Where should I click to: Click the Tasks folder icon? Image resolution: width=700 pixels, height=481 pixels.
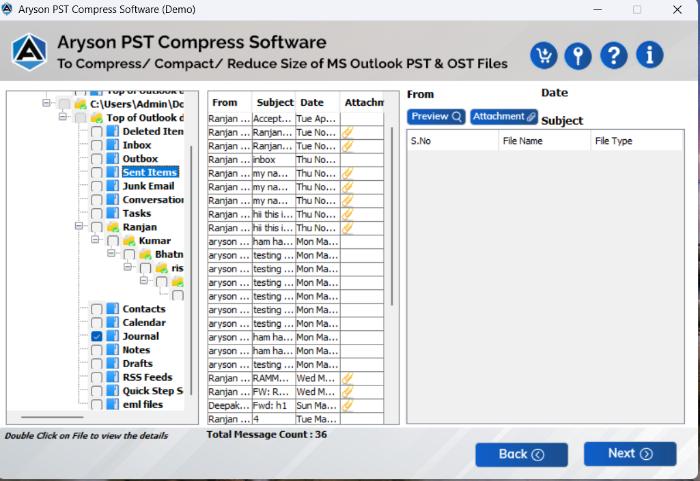[113, 213]
